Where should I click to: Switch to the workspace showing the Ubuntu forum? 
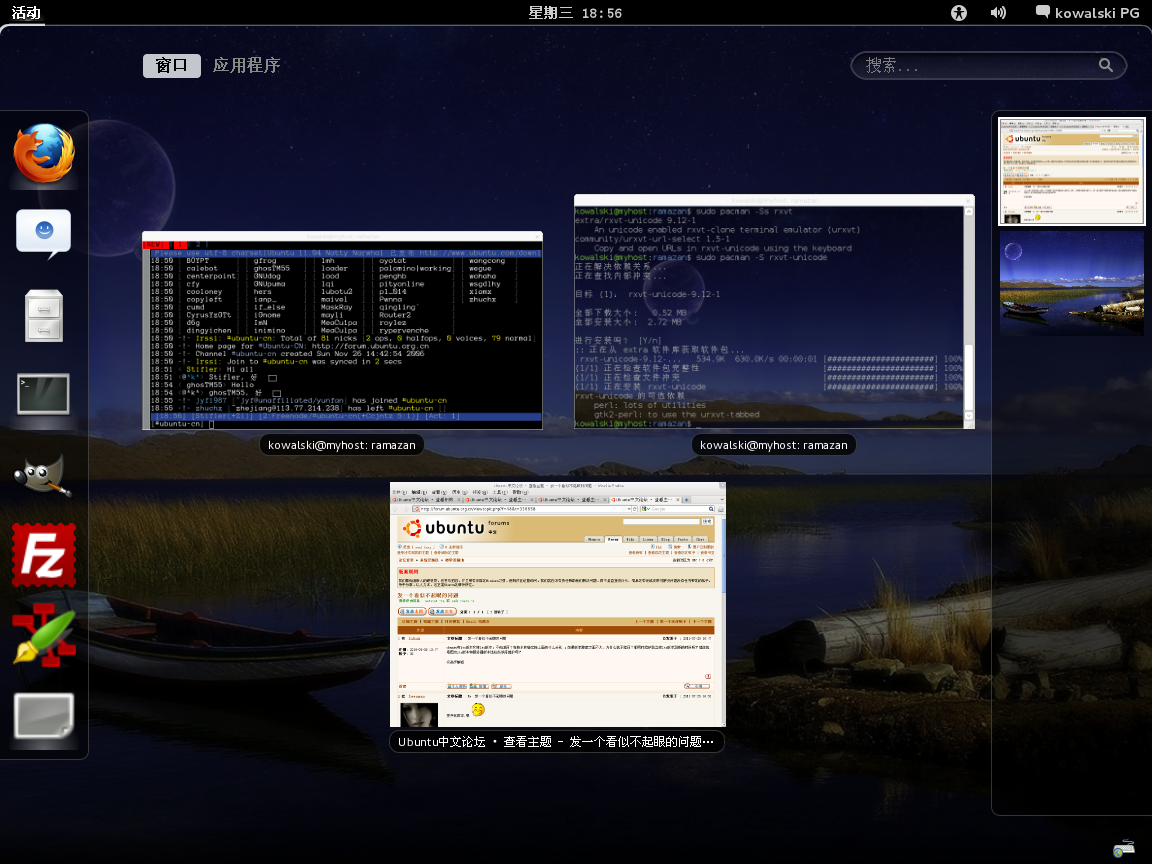tap(1072, 171)
